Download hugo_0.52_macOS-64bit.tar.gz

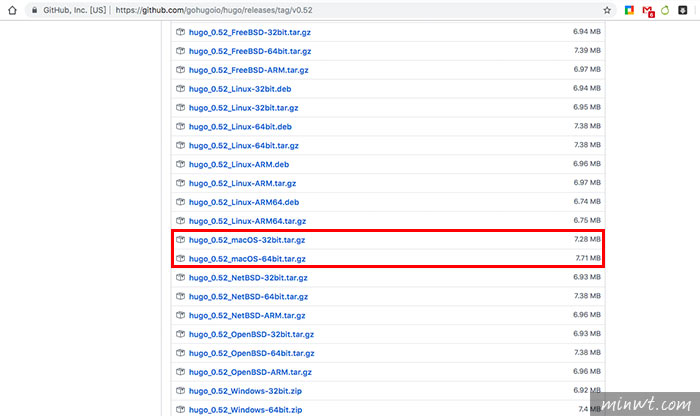tap(247, 259)
